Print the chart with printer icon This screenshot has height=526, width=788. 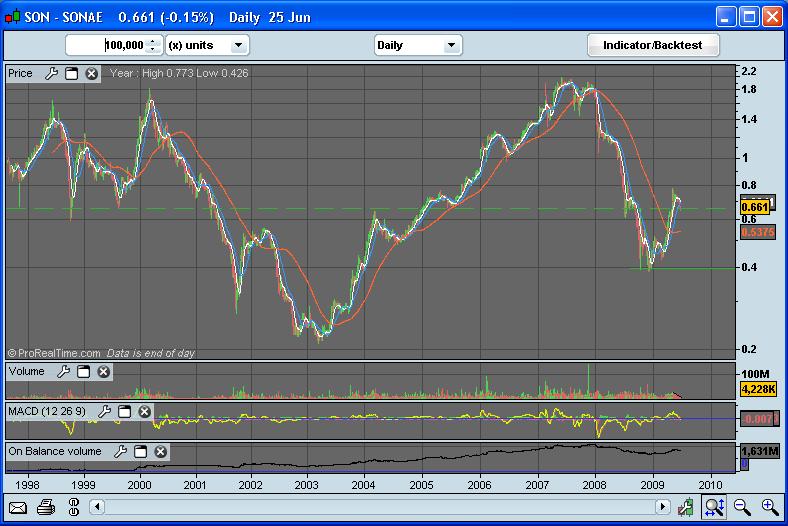point(46,507)
